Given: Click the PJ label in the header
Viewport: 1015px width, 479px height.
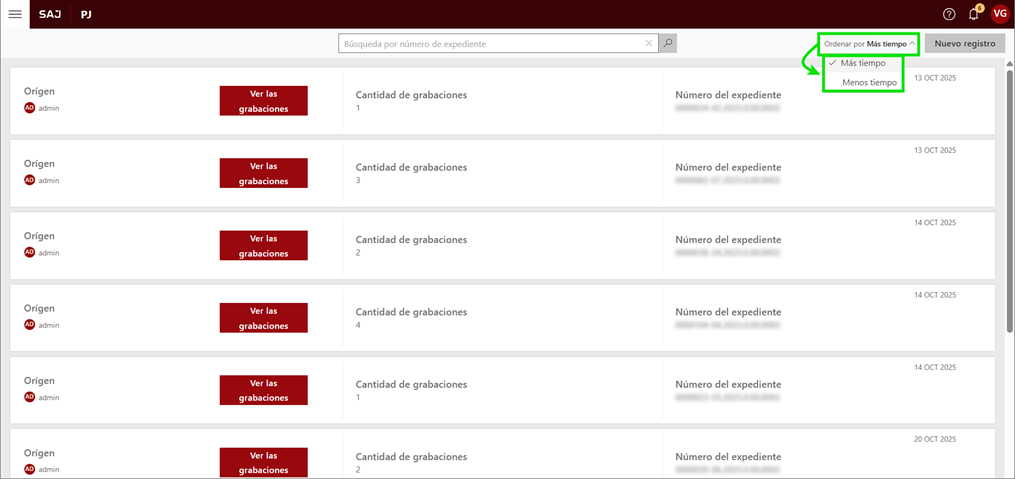Looking at the screenshot, I should point(86,14).
